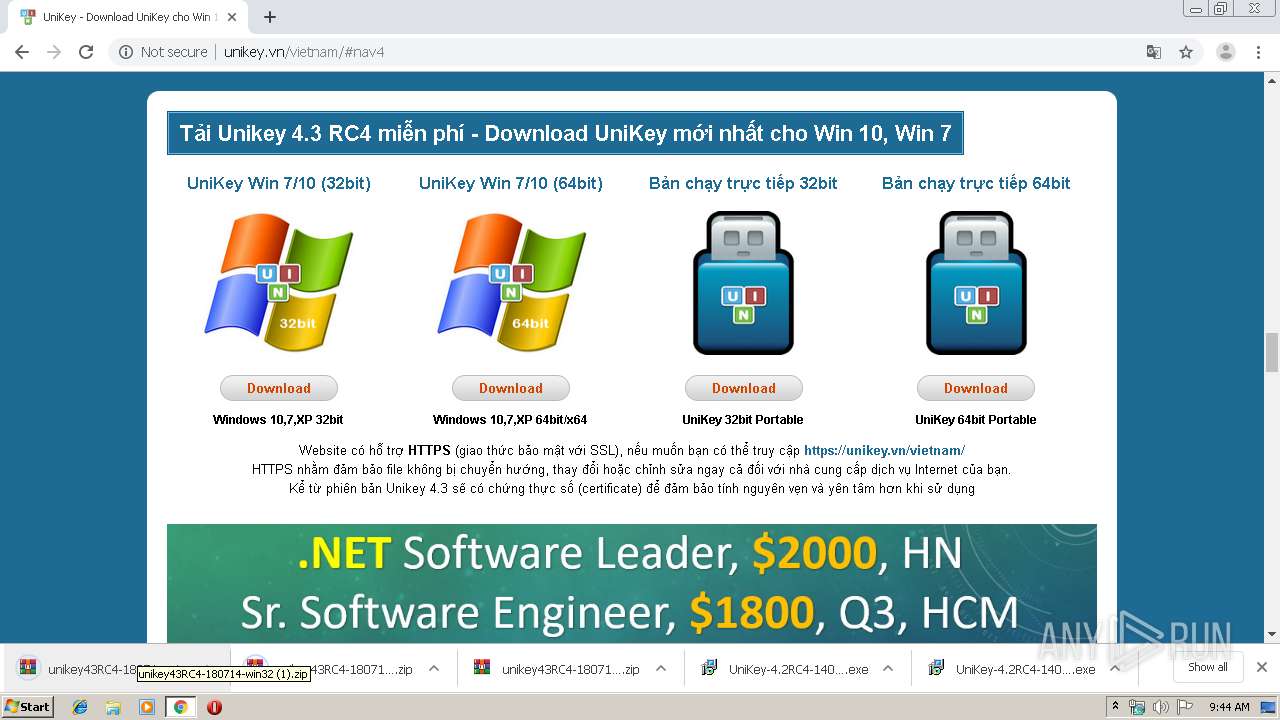Click the page vertical scrollbar thumb

[1272, 353]
